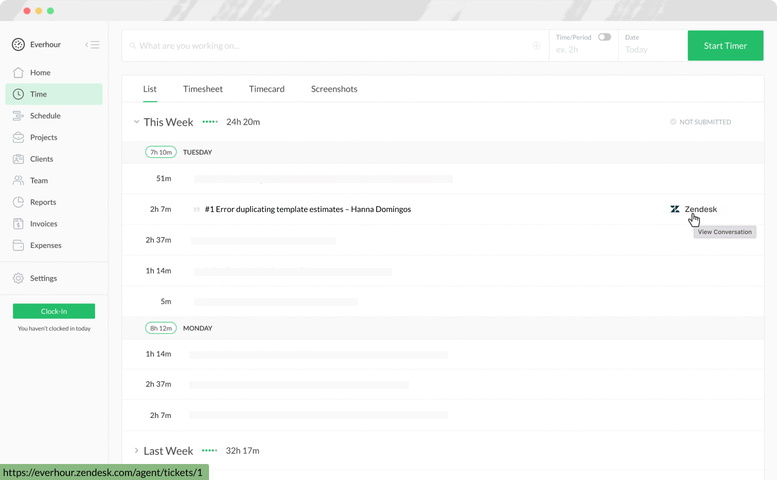Click the Date field showing Today

pyautogui.click(x=653, y=46)
